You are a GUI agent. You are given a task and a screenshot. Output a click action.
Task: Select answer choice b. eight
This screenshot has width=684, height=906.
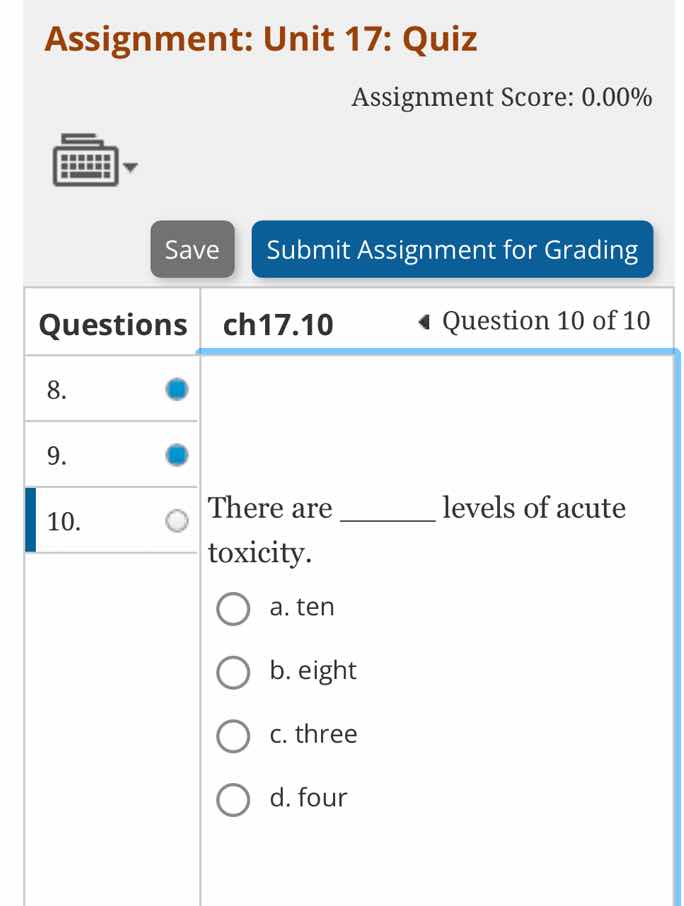tap(233, 672)
